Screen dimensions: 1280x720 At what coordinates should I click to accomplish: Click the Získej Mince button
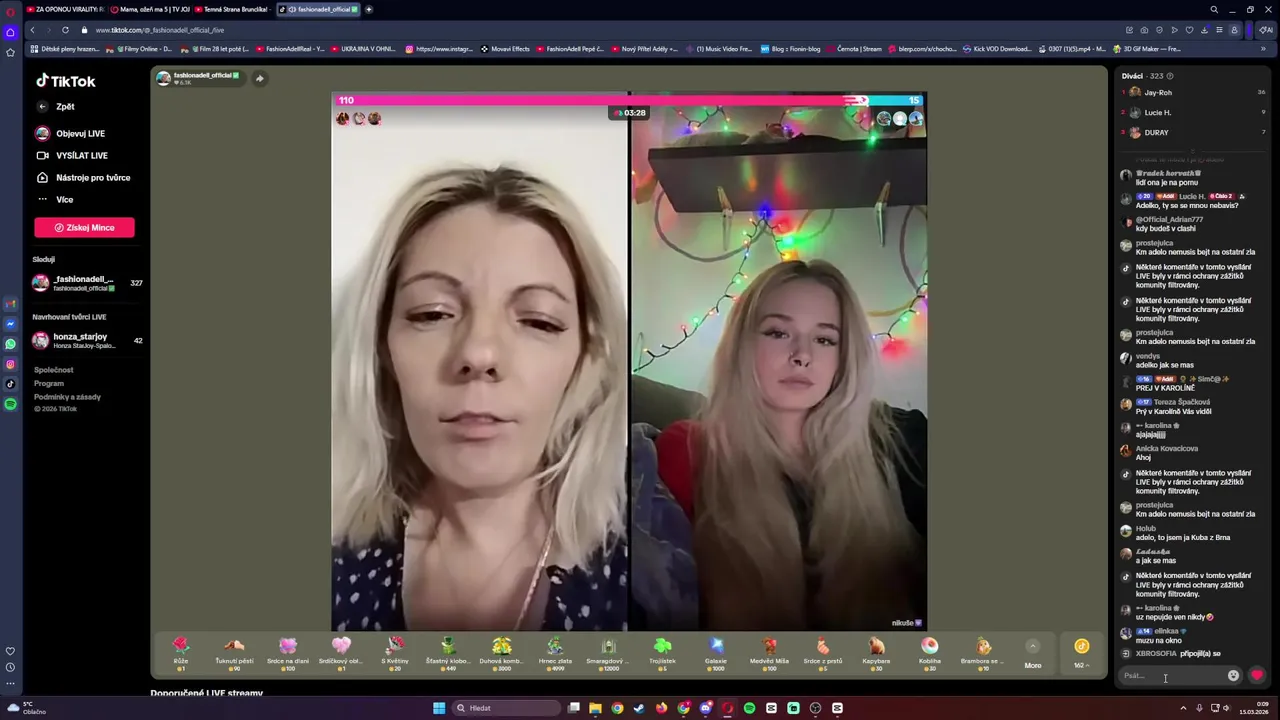[84, 228]
